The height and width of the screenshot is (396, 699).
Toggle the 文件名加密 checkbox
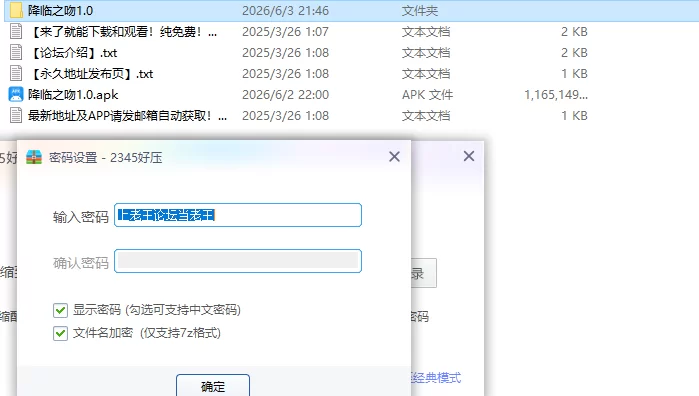(60, 333)
